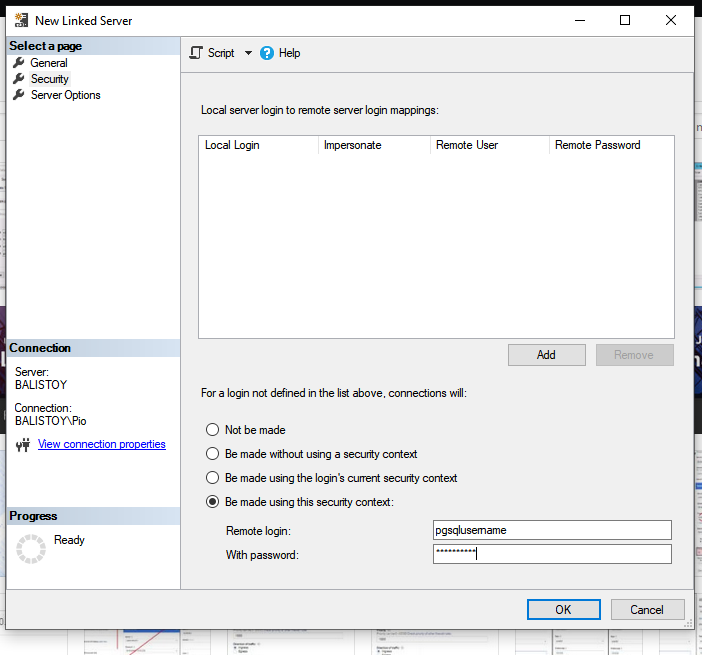Focus the With password input field
This screenshot has width=702, height=655.
click(551, 554)
